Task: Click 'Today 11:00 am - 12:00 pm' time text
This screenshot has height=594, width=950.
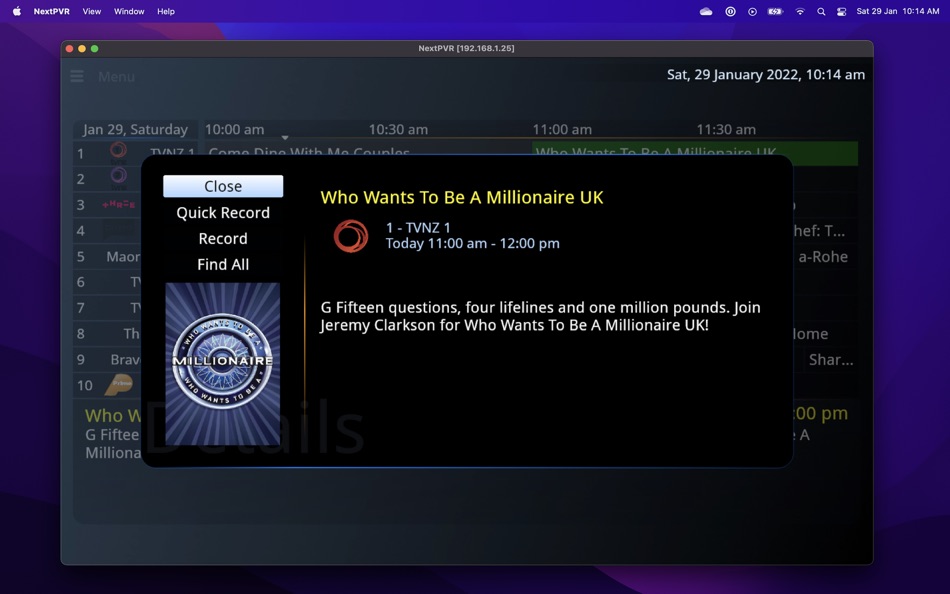Action: pyautogui.click(x=473, y=244)
